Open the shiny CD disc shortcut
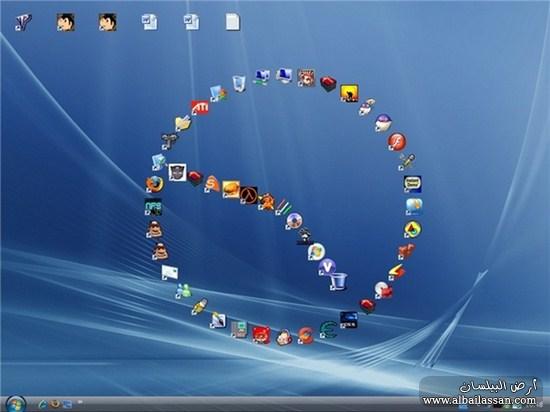This screenshot has height=412, width=550. (x=294, y=221)
